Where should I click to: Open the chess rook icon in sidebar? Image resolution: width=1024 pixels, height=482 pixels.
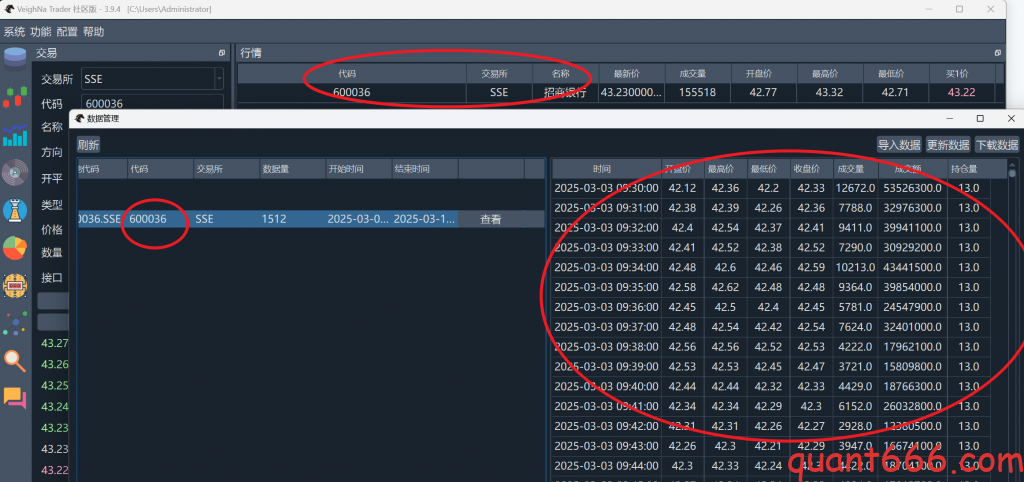coord(15,210)
